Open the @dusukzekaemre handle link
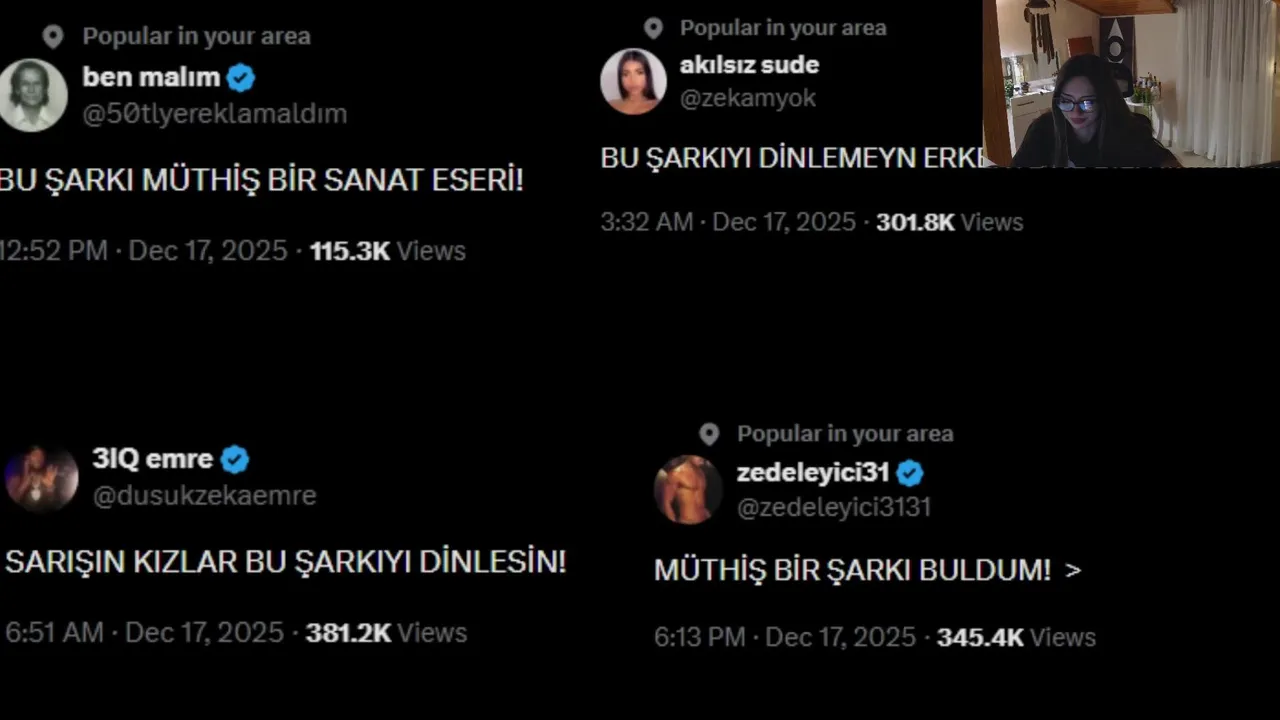The height and width of the screenshot is (720, 1280). 204,496
